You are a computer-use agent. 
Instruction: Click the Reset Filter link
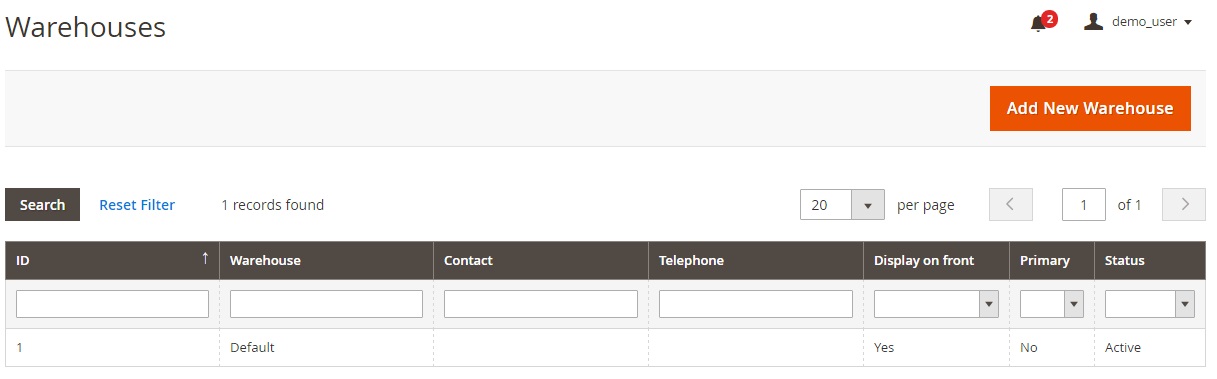click(137, 205)
